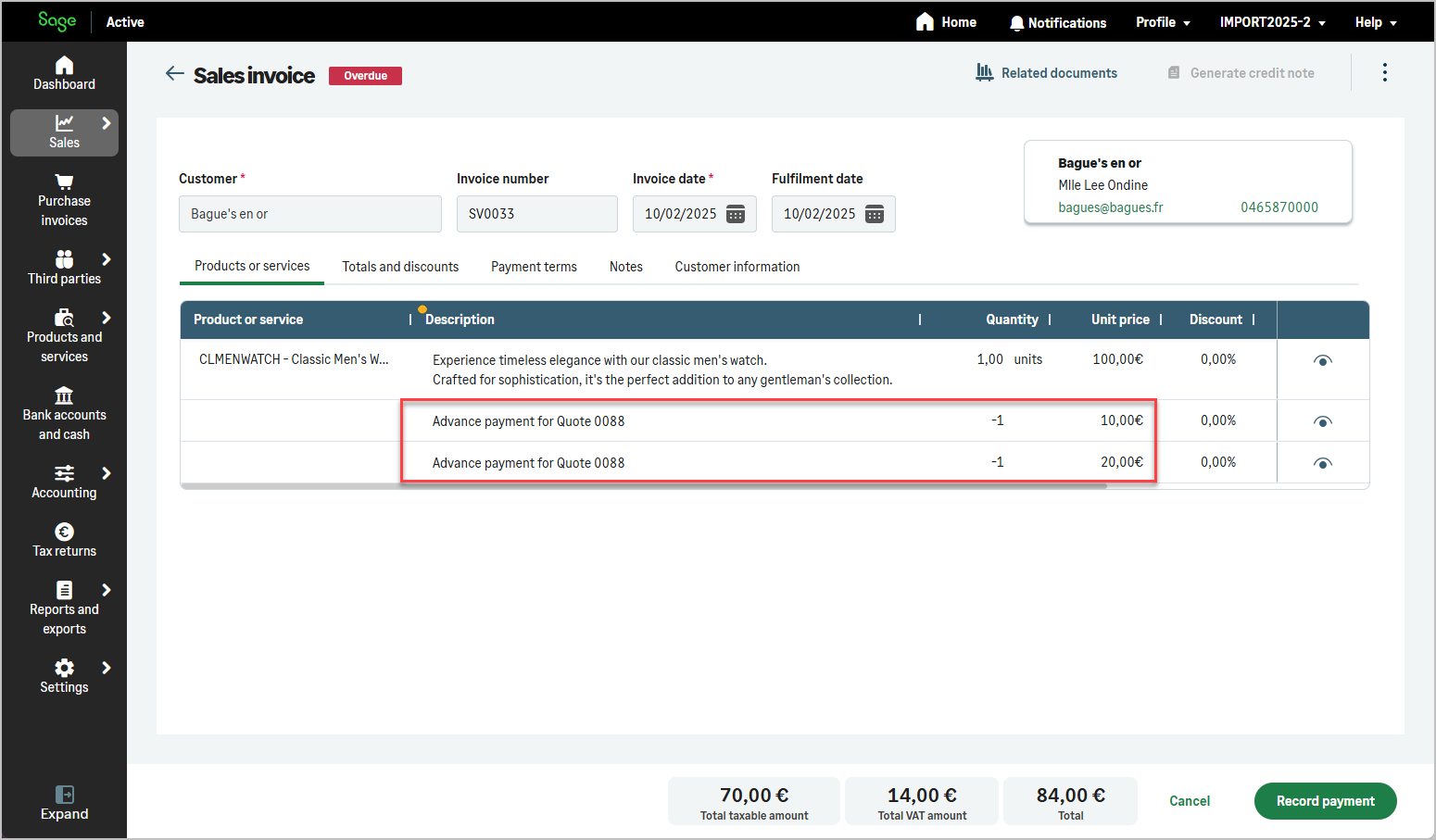Click the Home house icon
The width and height of the screenshot is (1436, 840).
pos(925,21)
